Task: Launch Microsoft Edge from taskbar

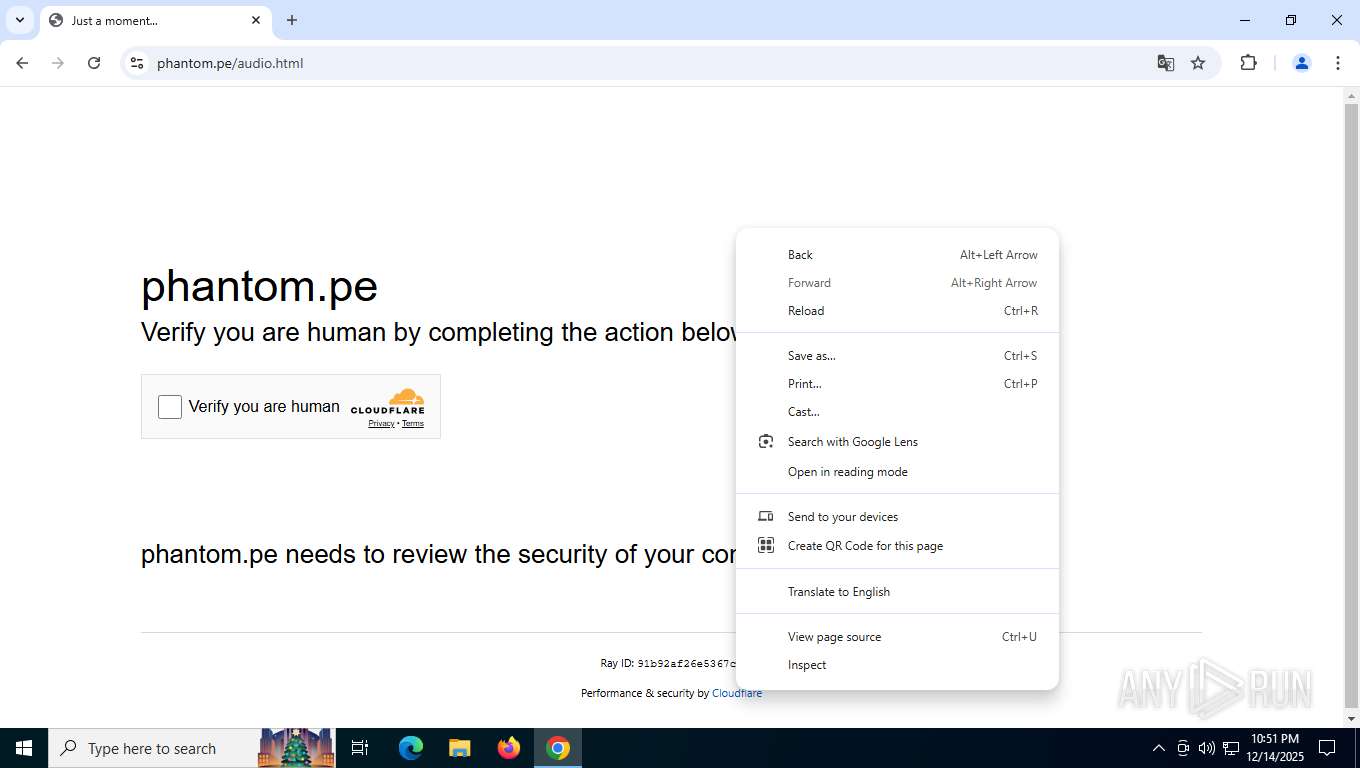Action: [x=411, y=748]
